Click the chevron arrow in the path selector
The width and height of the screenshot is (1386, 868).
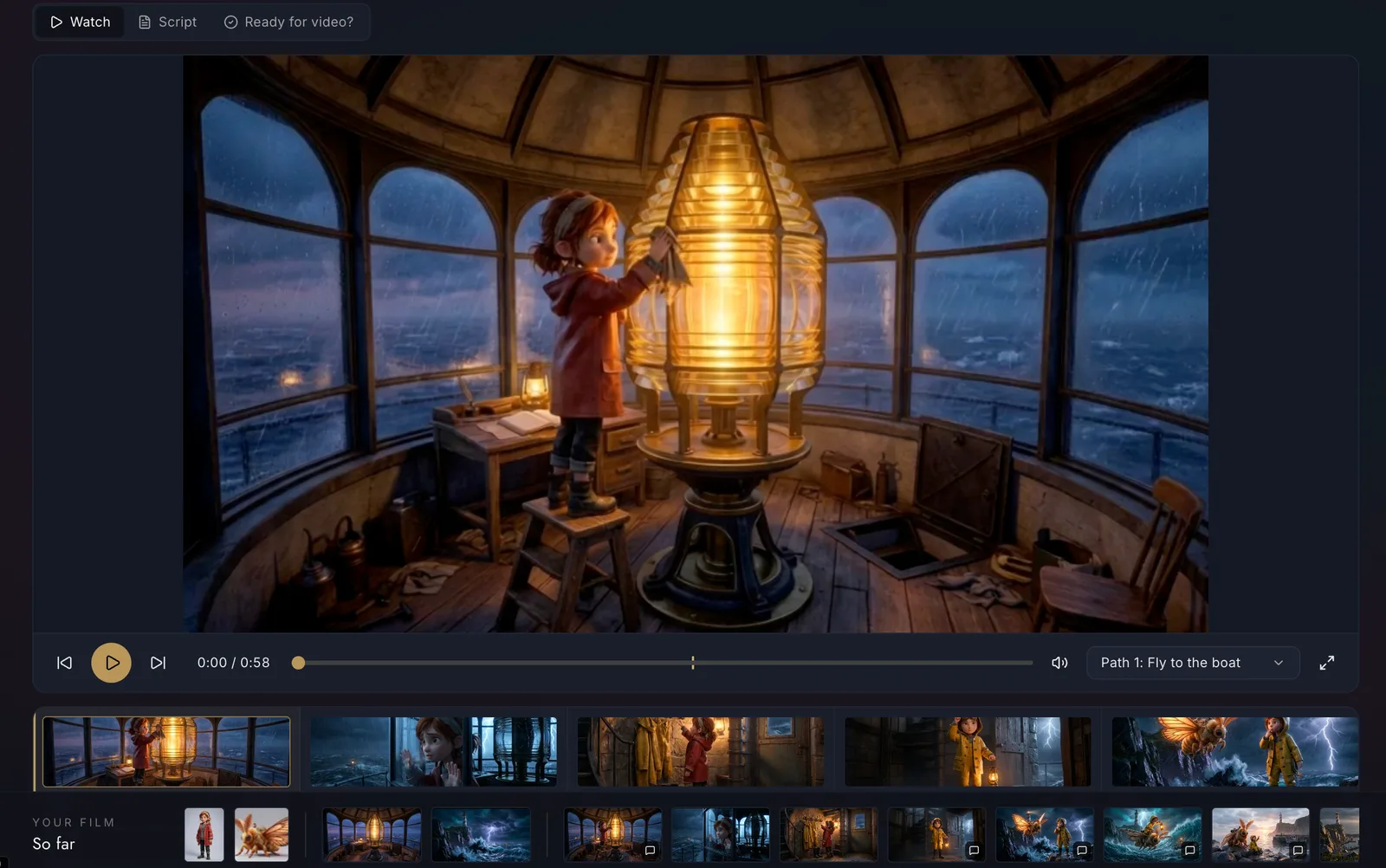point(1279,663)
